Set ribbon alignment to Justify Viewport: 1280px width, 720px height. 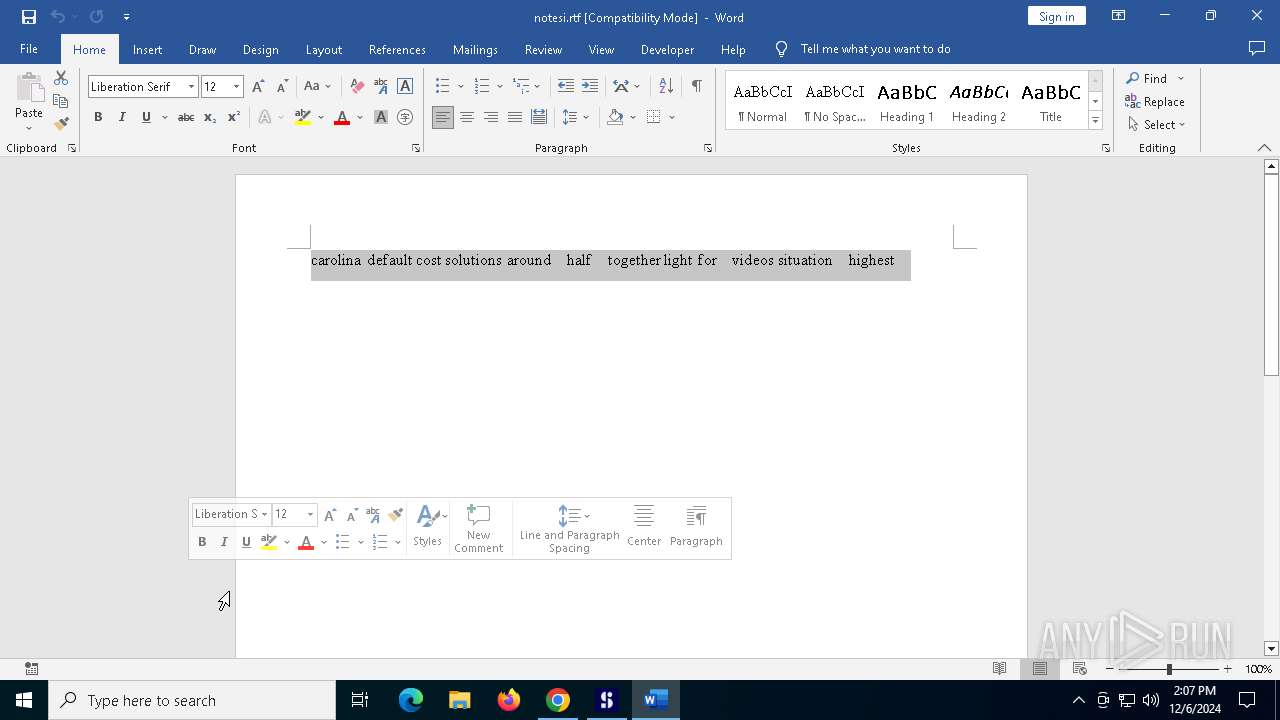coord(515,117)
